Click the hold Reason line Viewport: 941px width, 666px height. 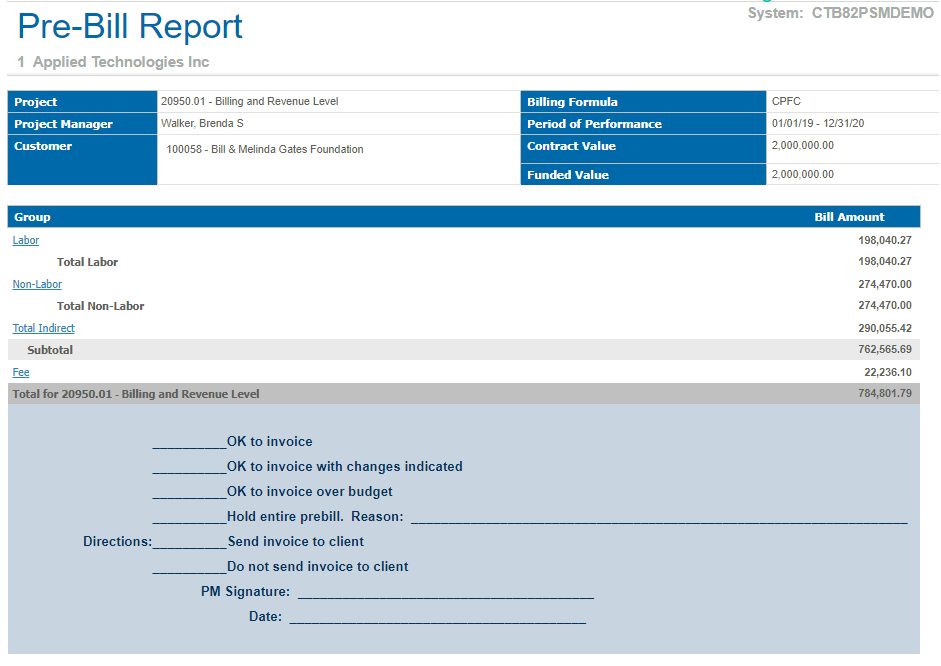[658, 517]
